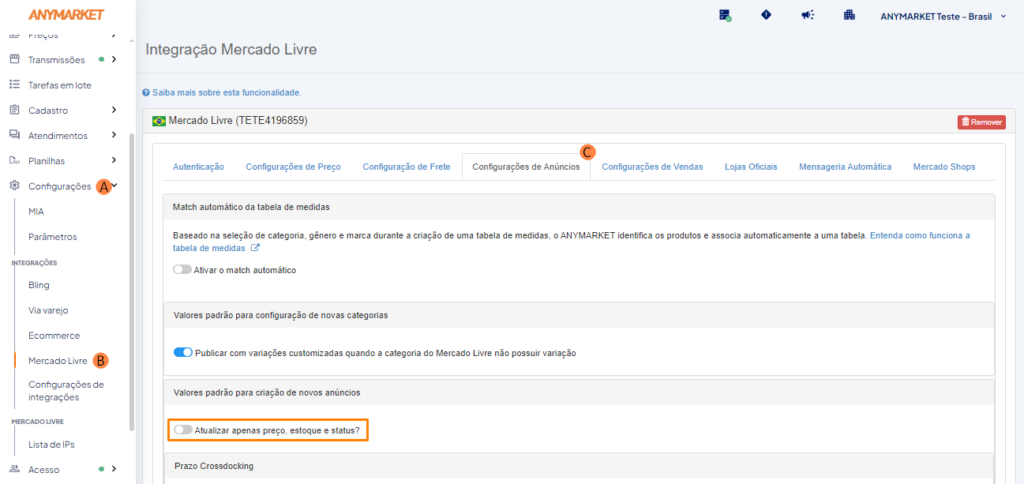Open the Ecommerce integration
Screen dimensions: 1024x484
(54, 336)
